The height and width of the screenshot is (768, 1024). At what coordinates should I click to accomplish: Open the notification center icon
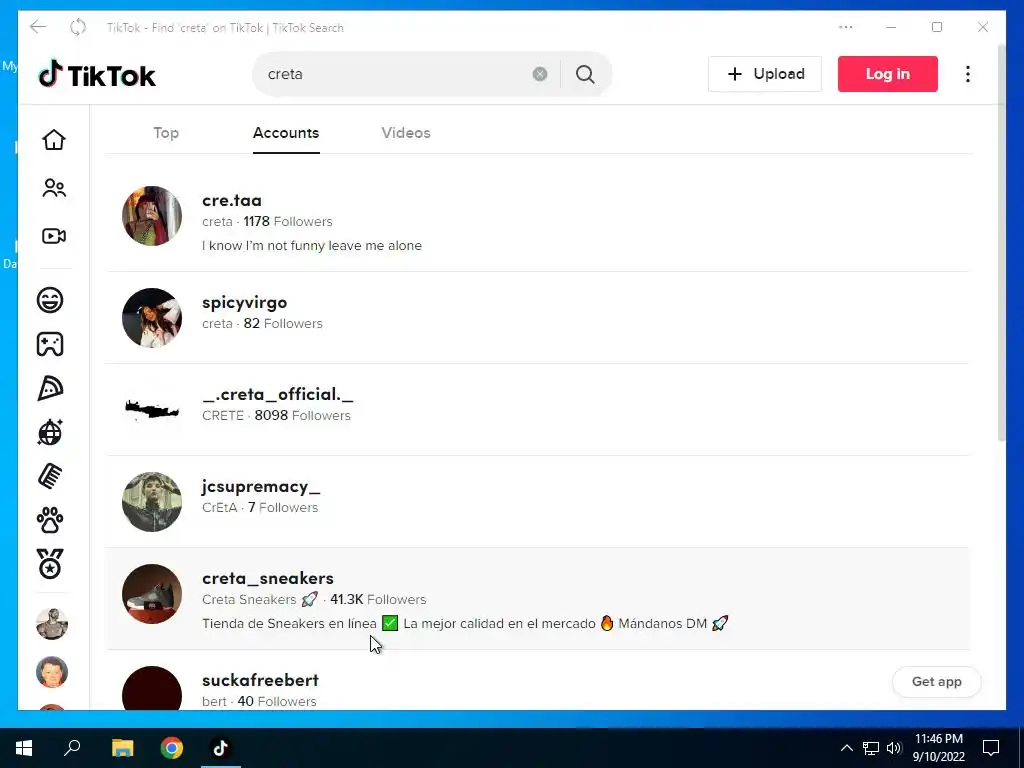coord(991,748)
